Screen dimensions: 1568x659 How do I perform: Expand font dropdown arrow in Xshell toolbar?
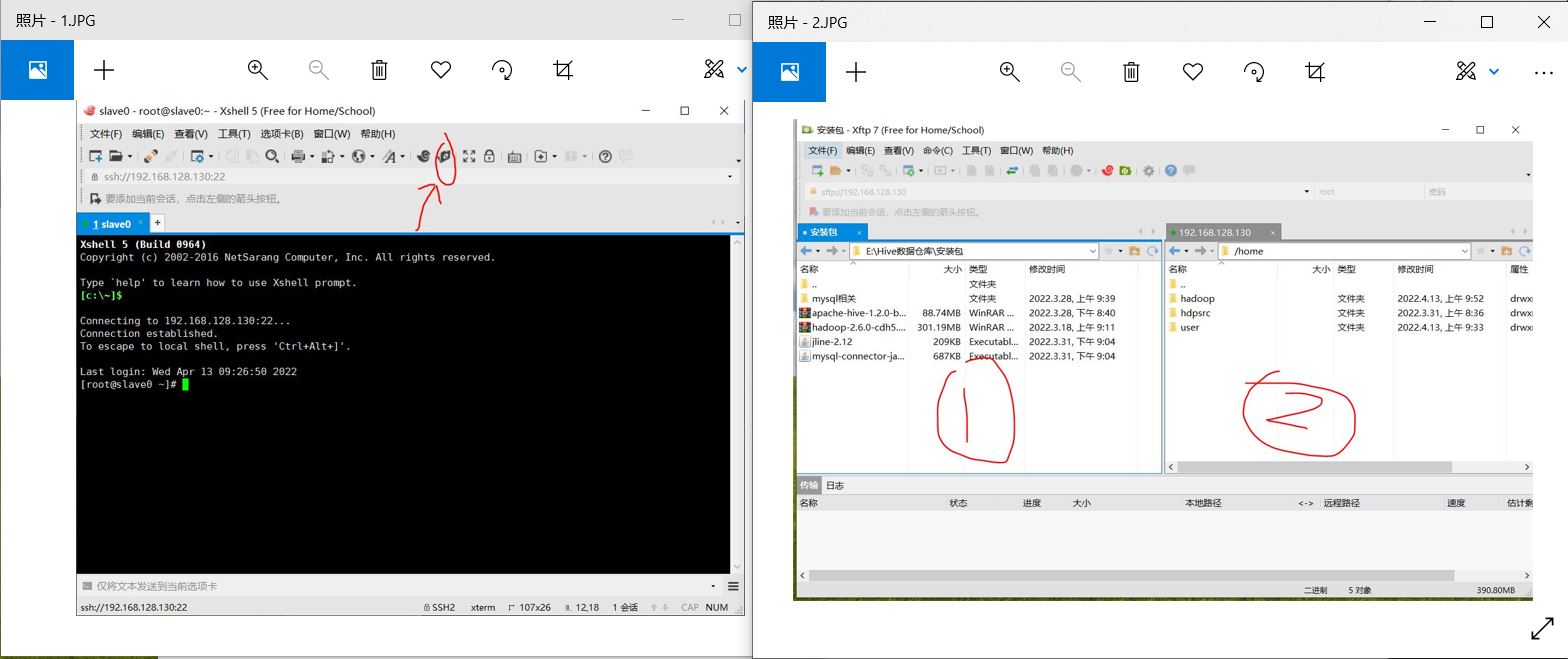tap(402, 156)
